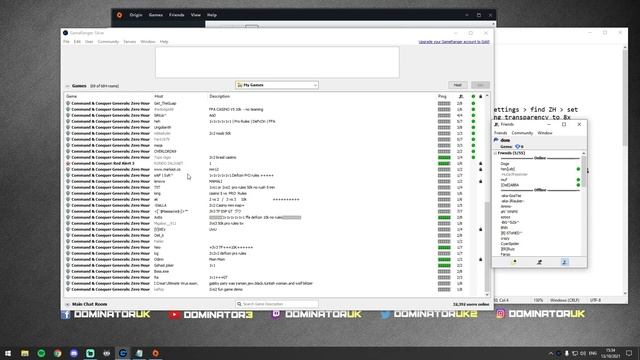Select game described '2v2 noob 50k'
Image resolution: width=640 pixels, height=360 pixels.
pos(273,133)
